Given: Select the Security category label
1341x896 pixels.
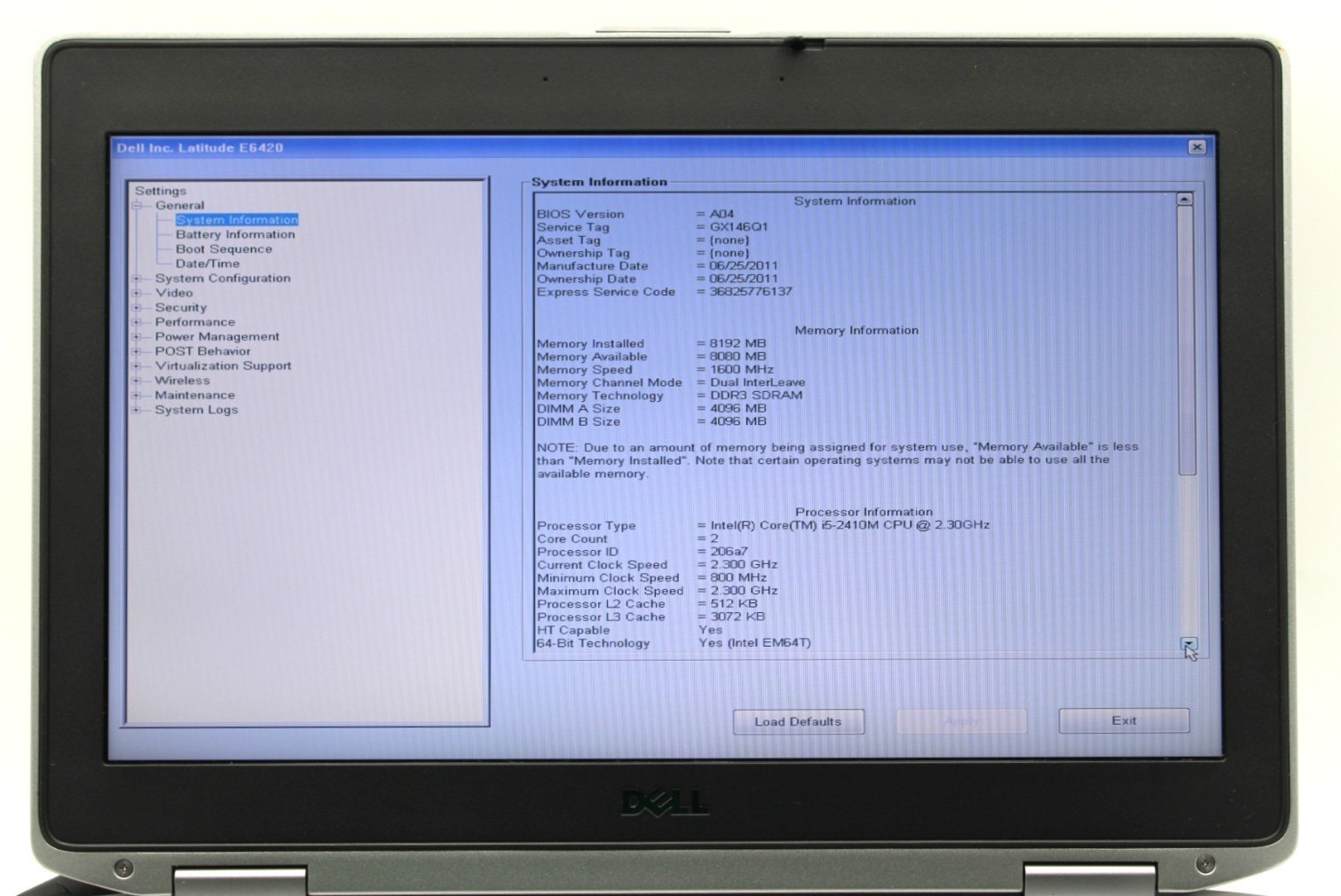Looking at the screenshot, I should click(181, 308).
